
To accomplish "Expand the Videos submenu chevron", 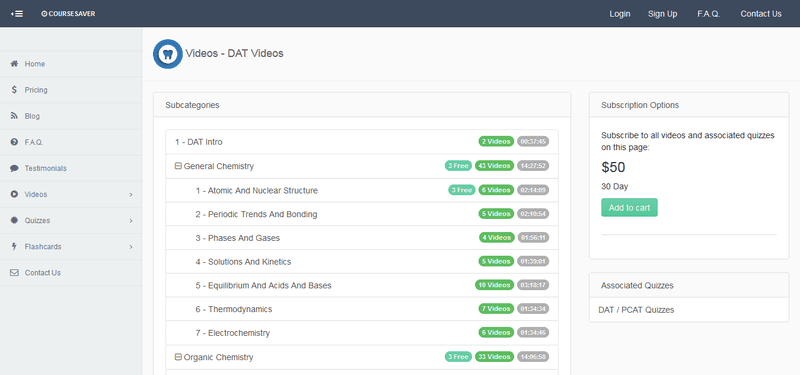I will (131, 195).
